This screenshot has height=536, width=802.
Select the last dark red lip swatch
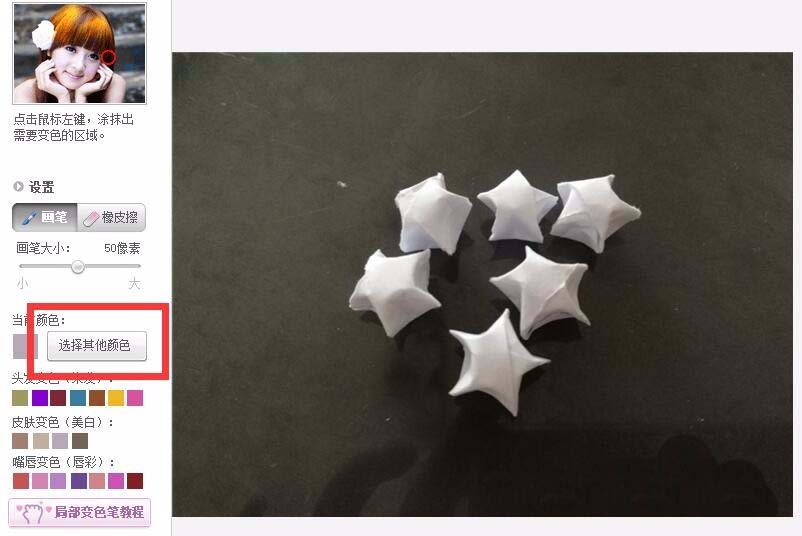(135, 481)
